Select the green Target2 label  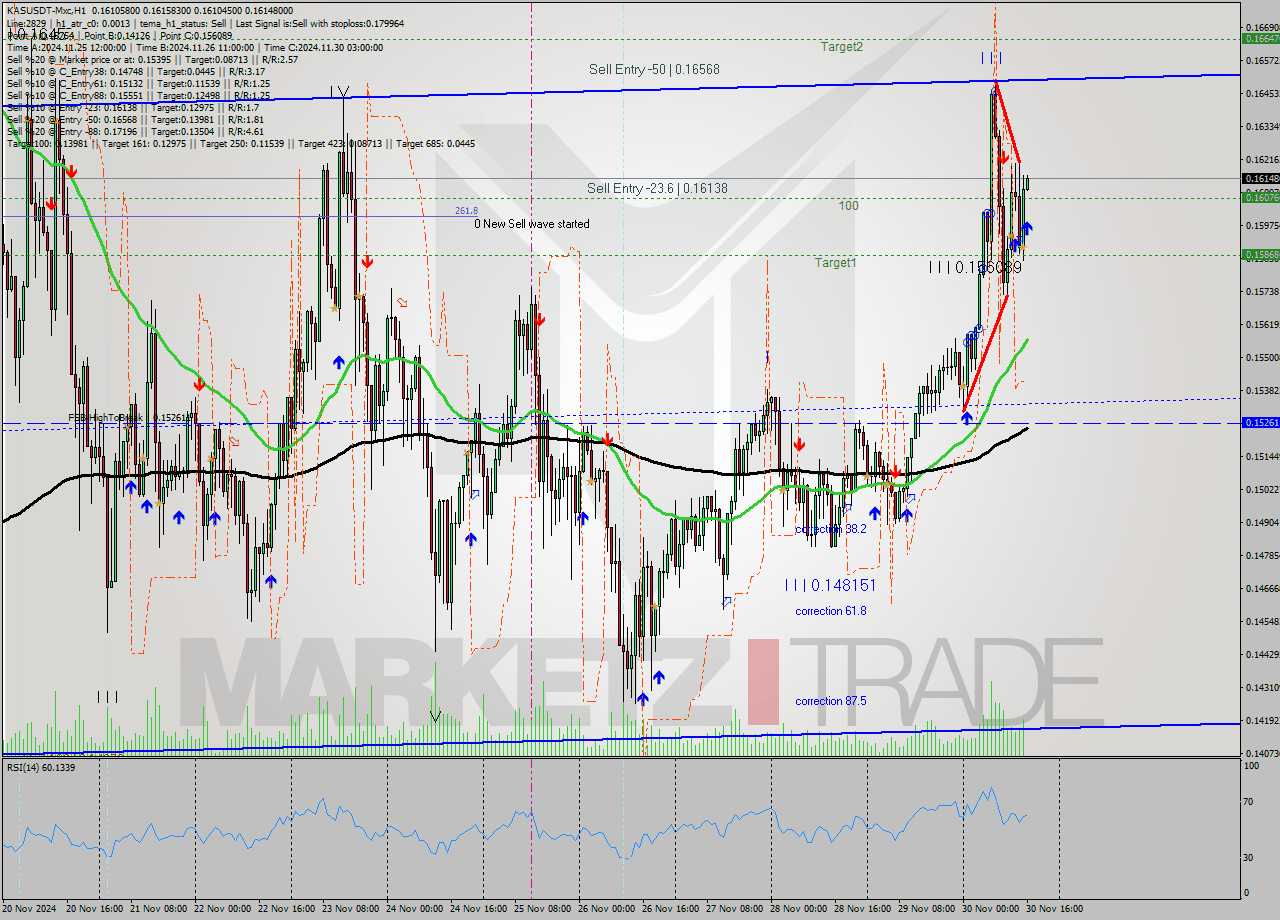tap(842, 47)
